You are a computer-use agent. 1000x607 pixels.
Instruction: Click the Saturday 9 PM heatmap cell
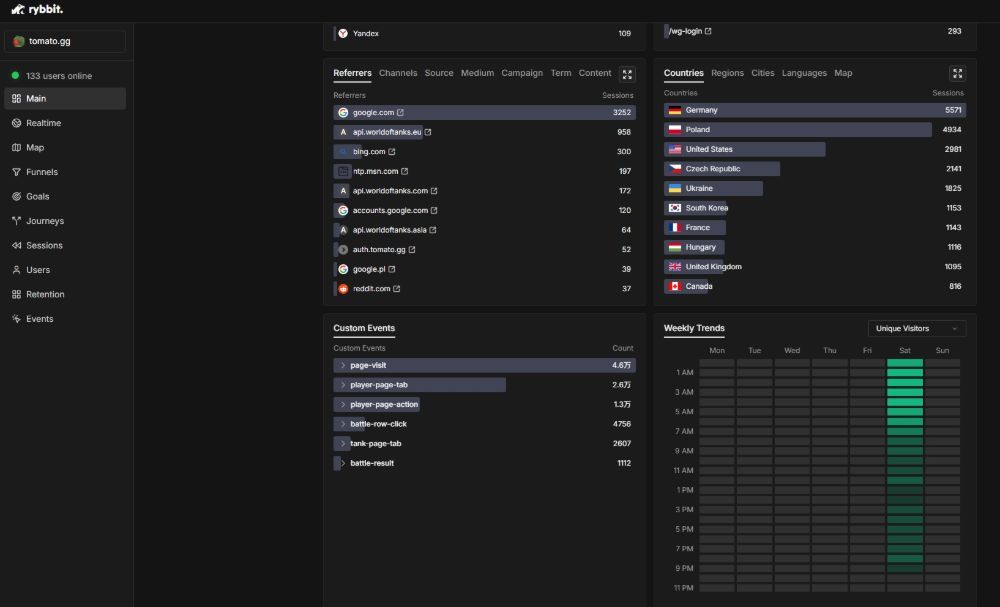tap(904, 569)
